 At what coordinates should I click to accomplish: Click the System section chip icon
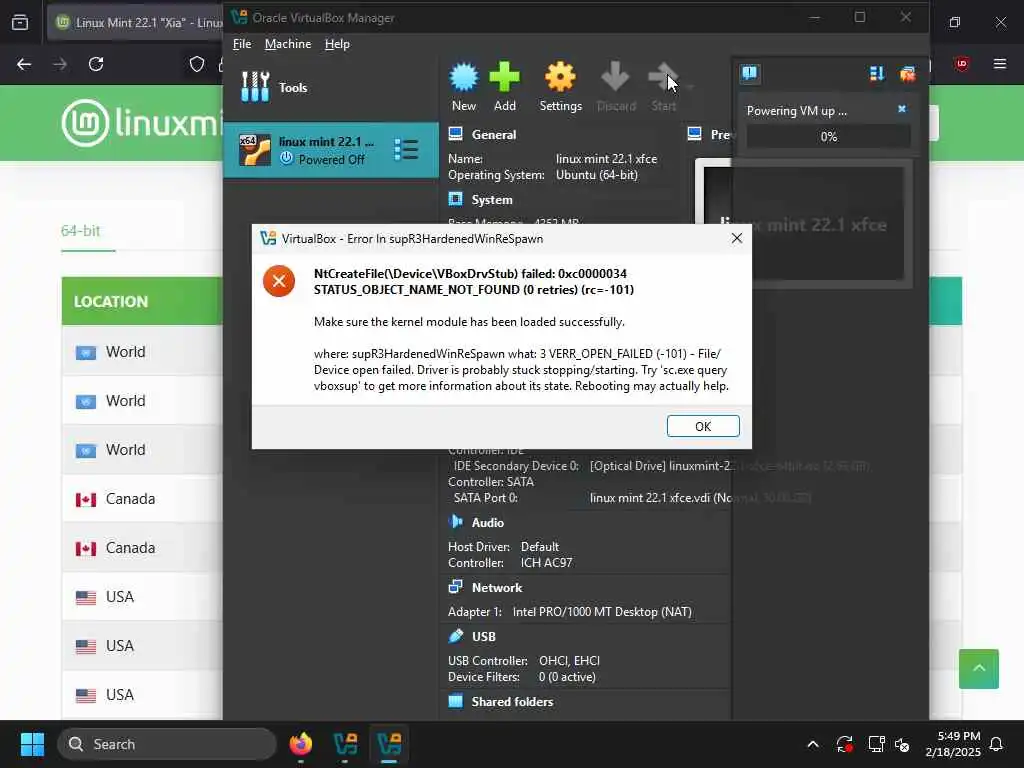pyautogui.click(x=456, y=199)
